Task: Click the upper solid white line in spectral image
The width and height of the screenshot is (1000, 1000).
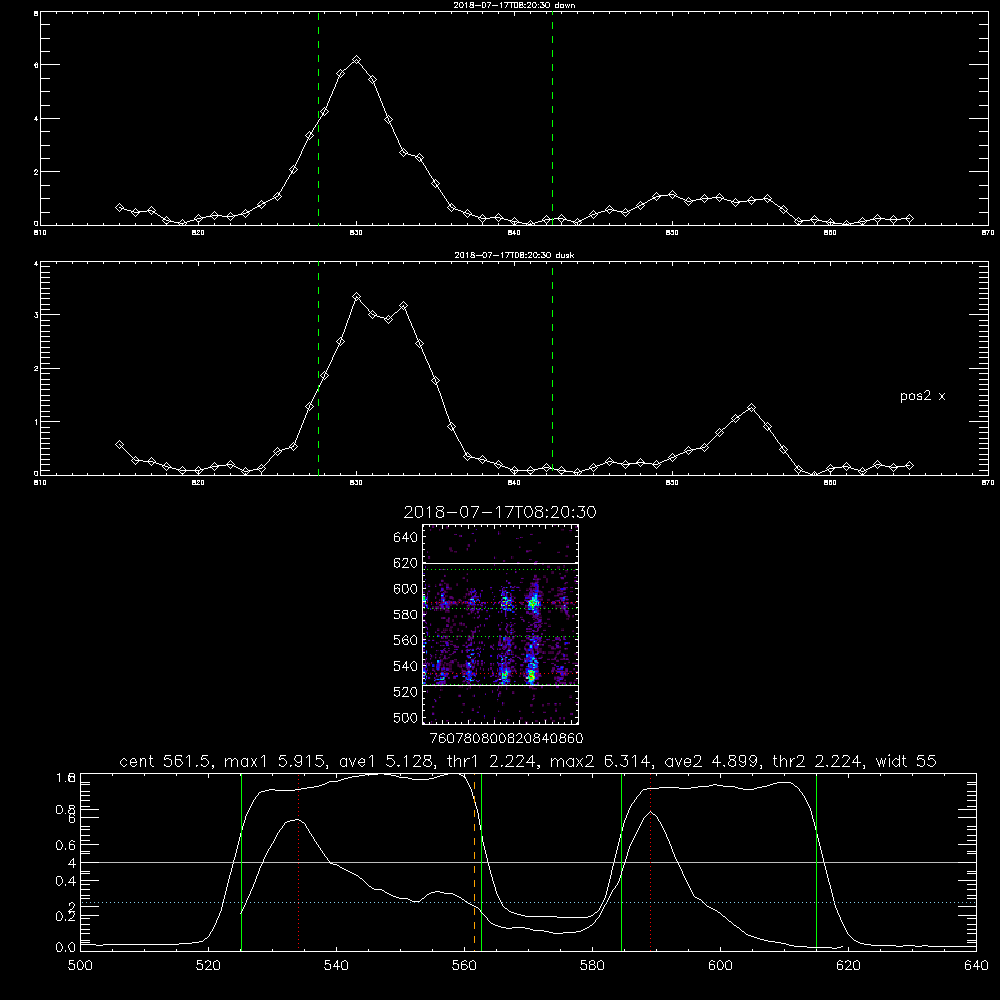Action: coord(501,563)
